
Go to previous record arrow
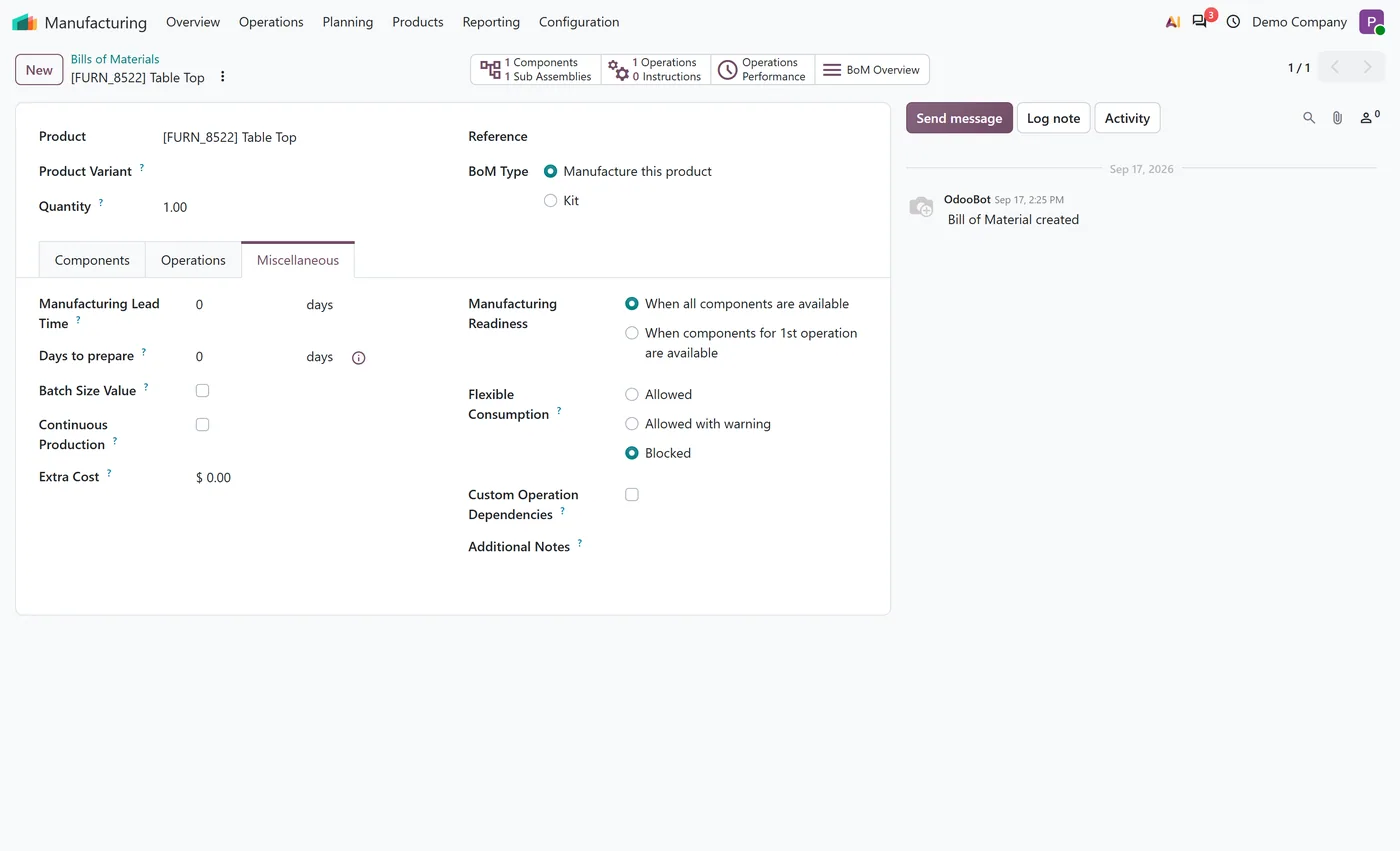tap(1335, 68)
